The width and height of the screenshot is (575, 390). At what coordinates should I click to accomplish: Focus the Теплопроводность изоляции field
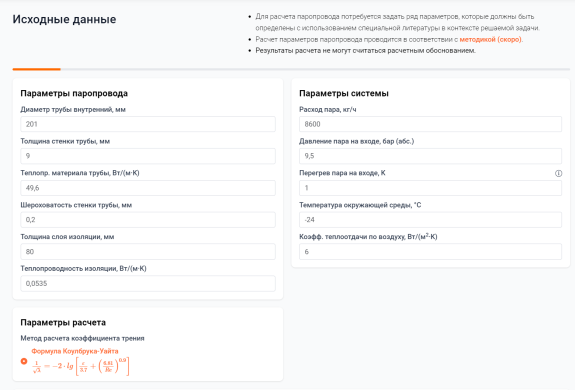pyautogui.click(x=148, y=284)
